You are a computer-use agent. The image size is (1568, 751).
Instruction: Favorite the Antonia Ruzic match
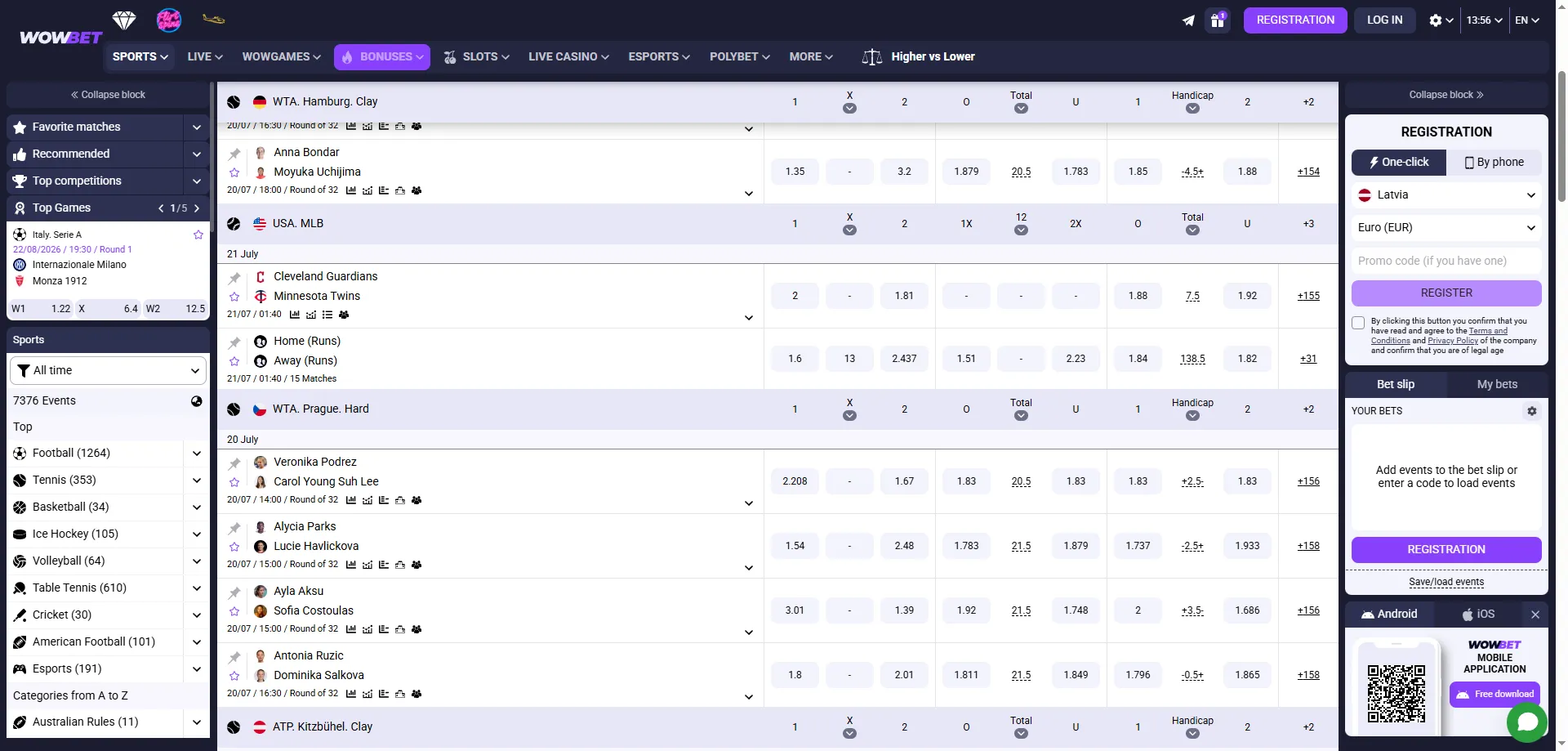(x=234, y=676)
